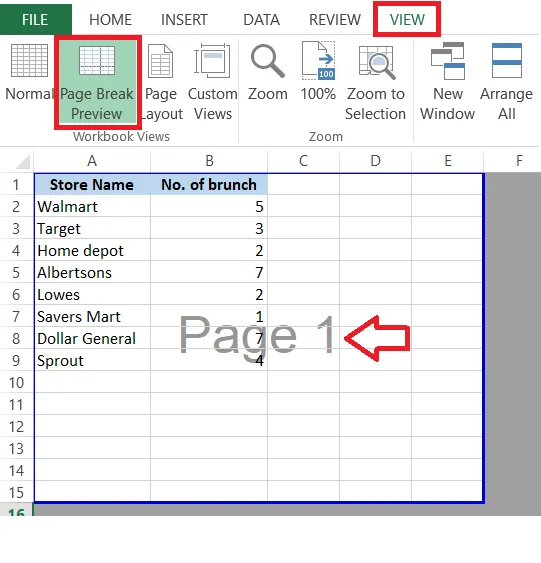Click the Select All corner triangle
This screenshot has width=541, height=563.
(x=23, y=162)
